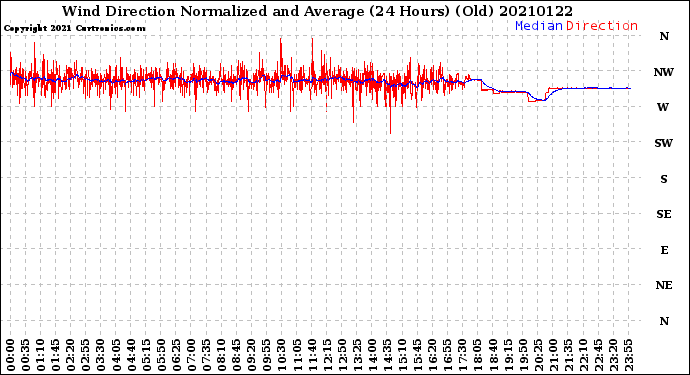690x375 pixels.
Task: Click the 12:15 time label
Action: pos(327,355)
